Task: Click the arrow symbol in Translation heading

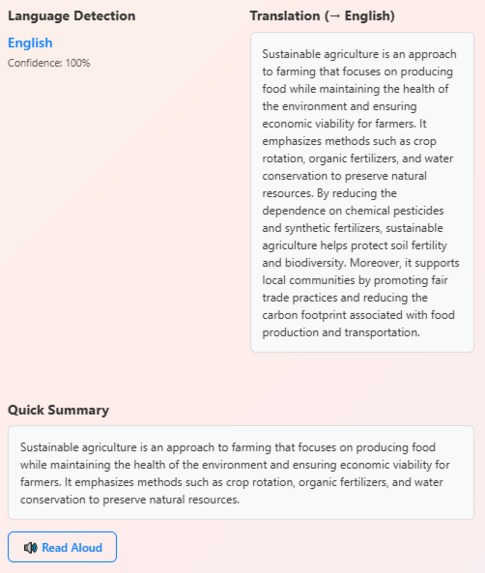Action: click(x=334, y=16)
